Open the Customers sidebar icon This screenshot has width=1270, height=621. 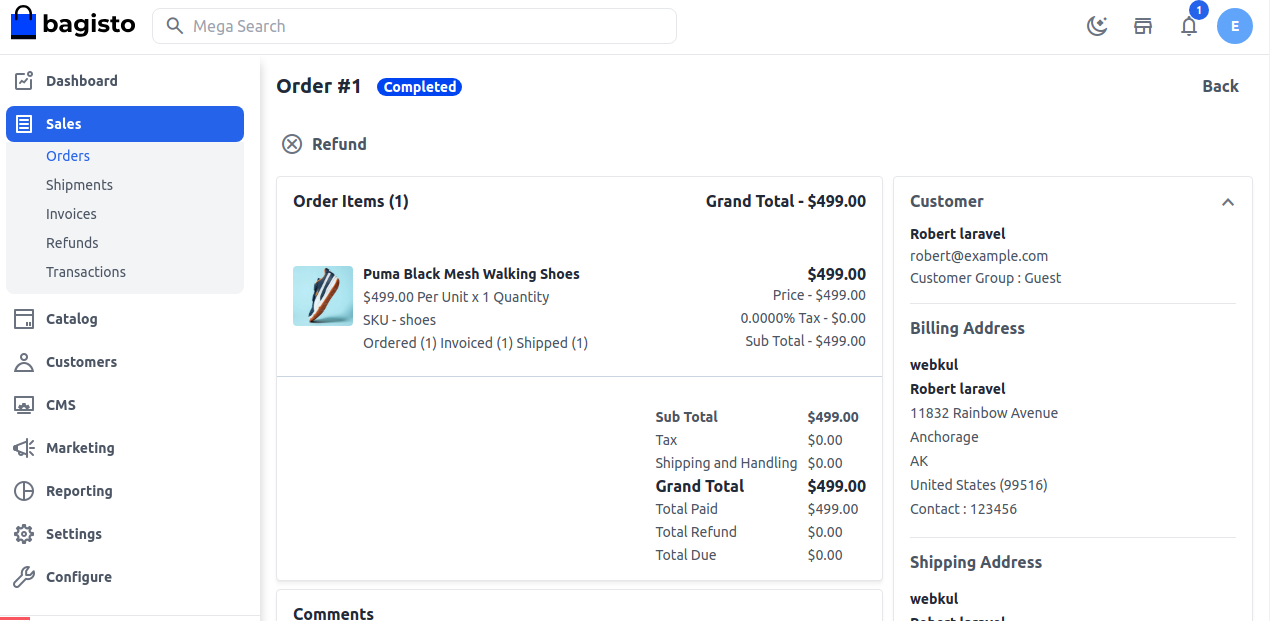click(24, 362)
